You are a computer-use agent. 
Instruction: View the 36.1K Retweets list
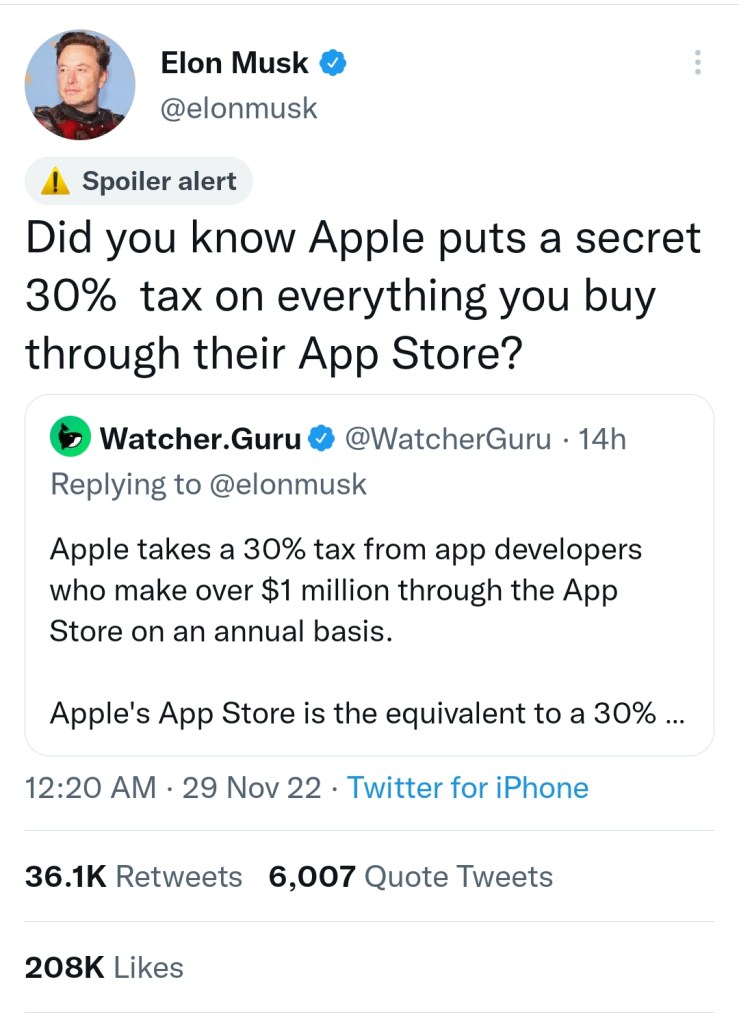(x=133, y=877)
